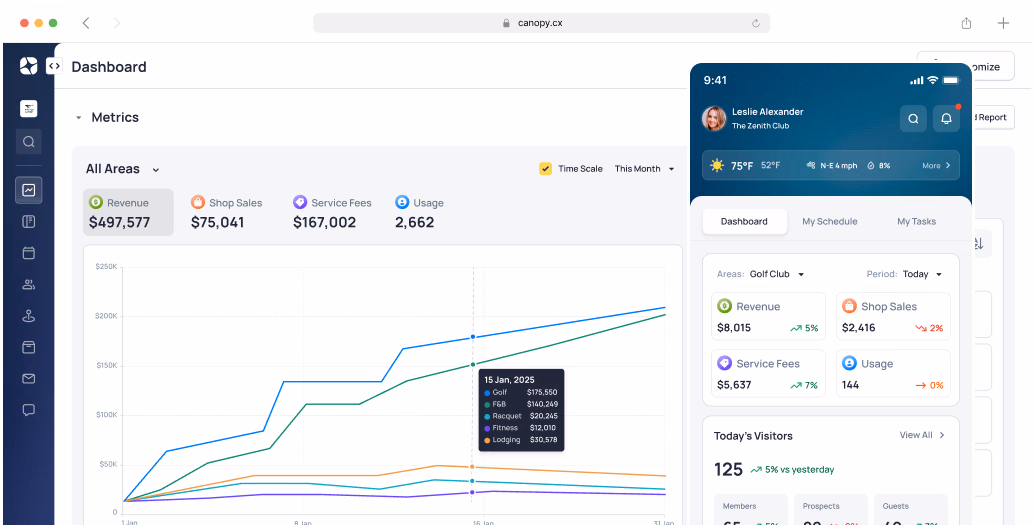
Task: Click Leslie Alexander's profile avatar
Action: coord(714,119)
